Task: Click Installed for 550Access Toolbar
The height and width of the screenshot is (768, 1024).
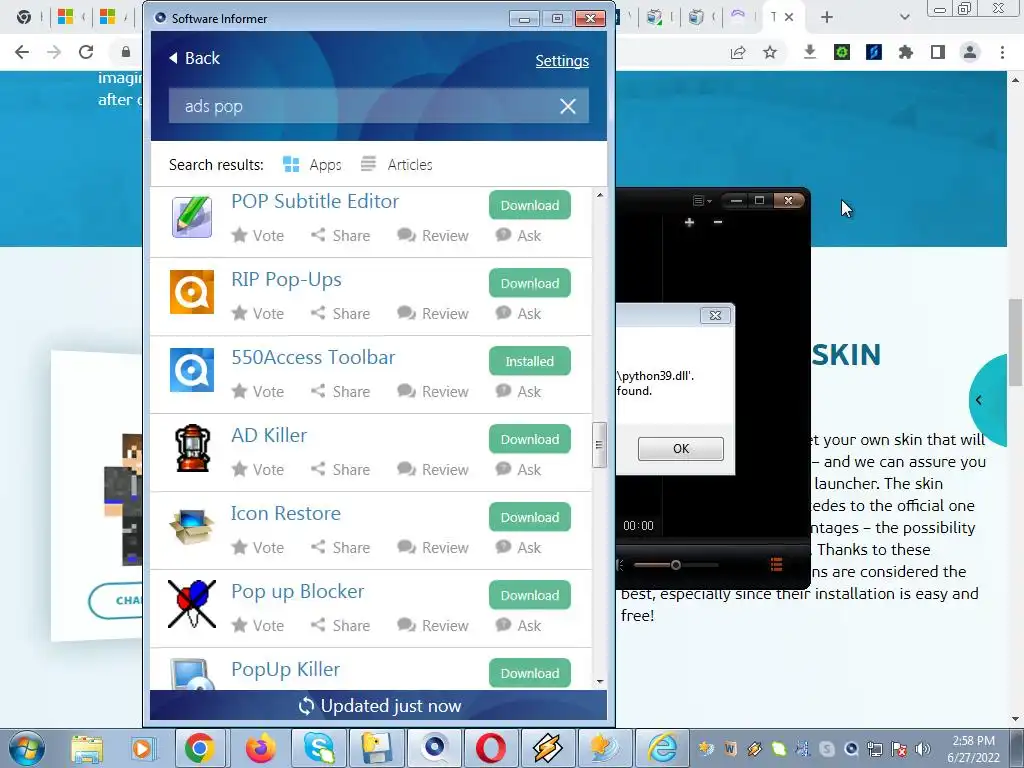Action: tap(530, 361)
